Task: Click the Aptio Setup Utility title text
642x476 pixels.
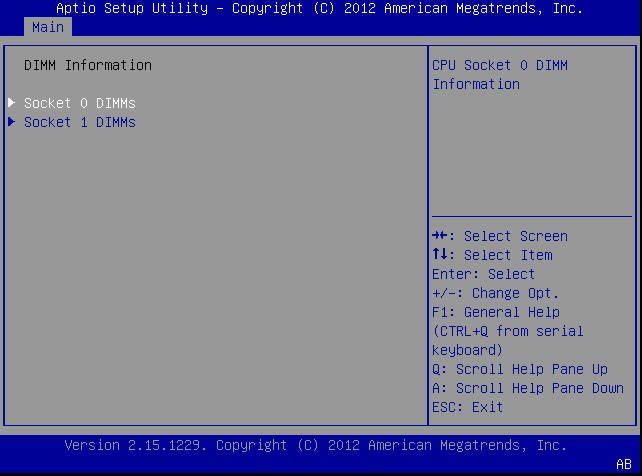Action: point(319,8)
